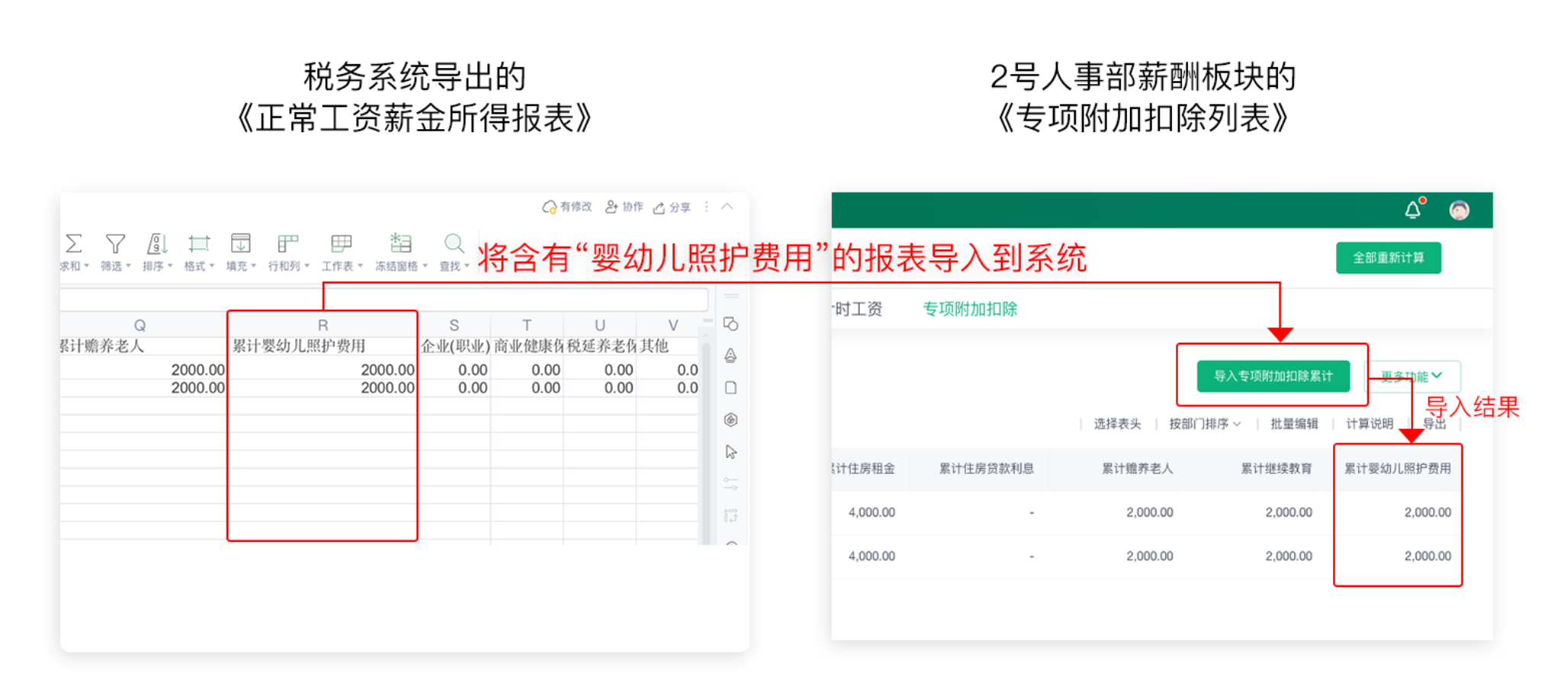Image resolution: width=1568 pixels, height=700 pixels.
Task: Select the Freeze Panes (冻结窗格) icon
Action: point(401,244)
